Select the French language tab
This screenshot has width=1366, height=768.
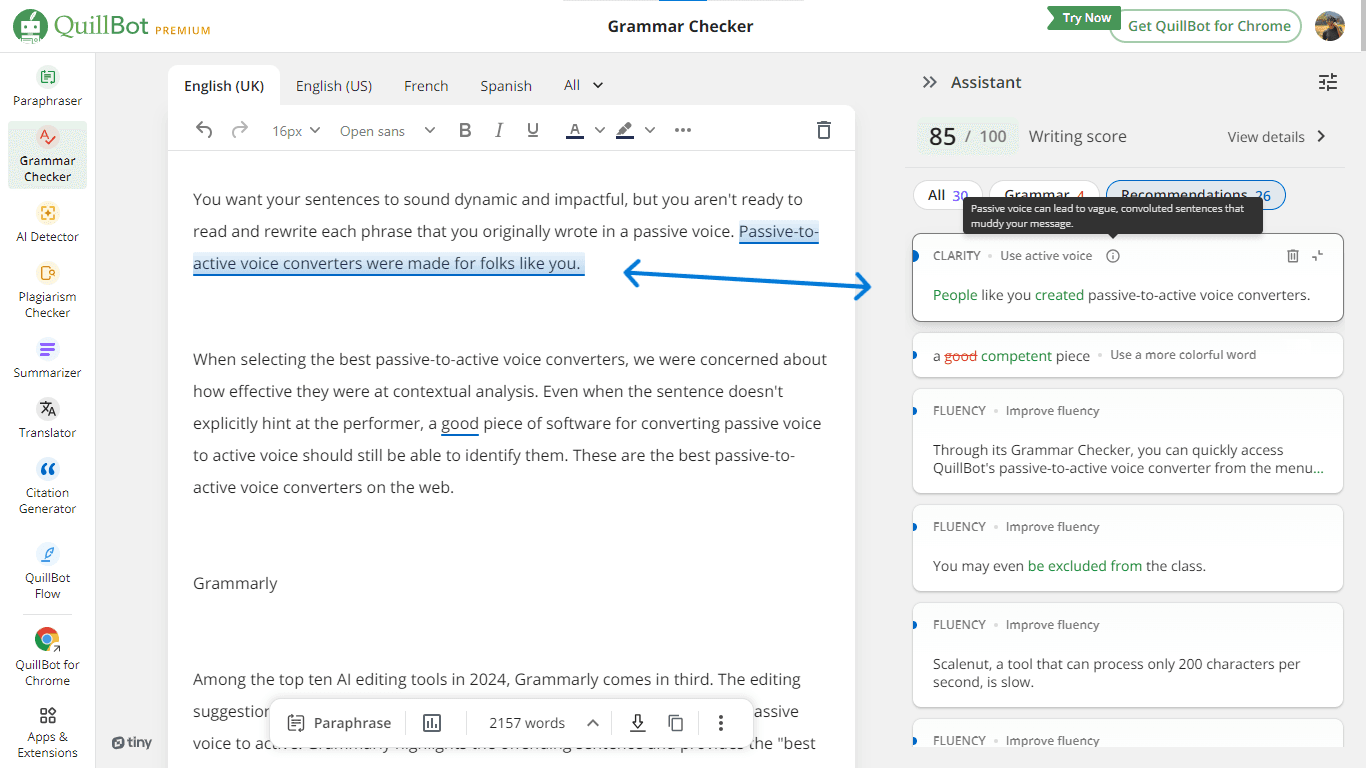point(426,86)
